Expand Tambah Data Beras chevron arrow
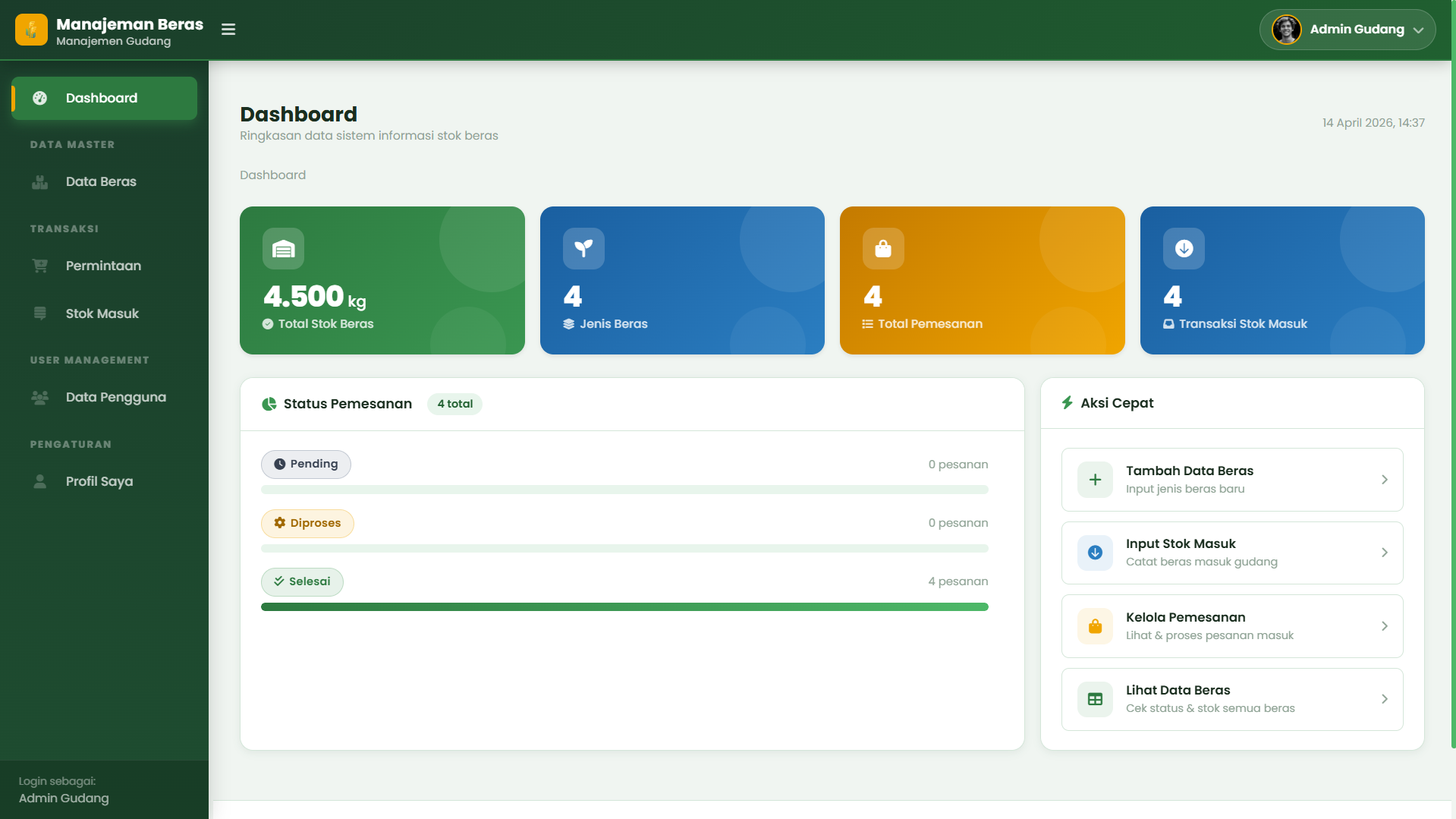This screenshot has width=1456, height=819. pos(1384,480)
